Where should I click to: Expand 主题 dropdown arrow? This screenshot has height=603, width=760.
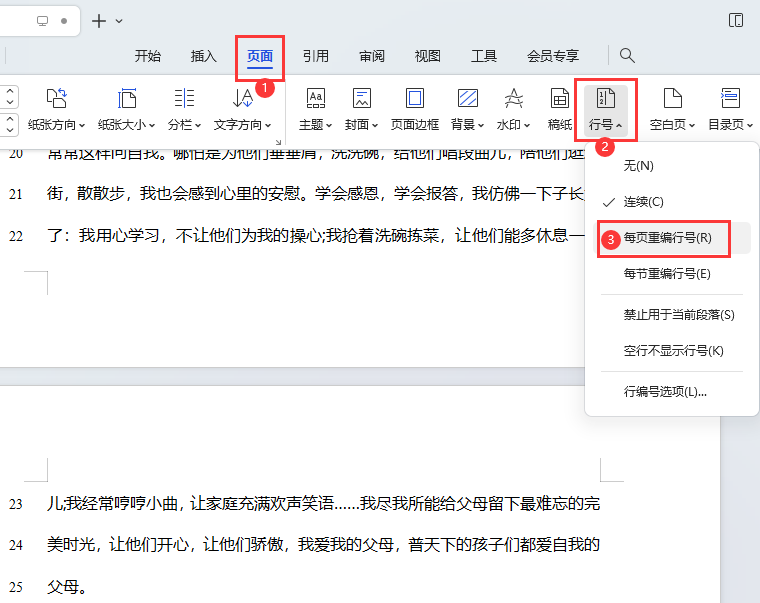click(x=329, y=125)
